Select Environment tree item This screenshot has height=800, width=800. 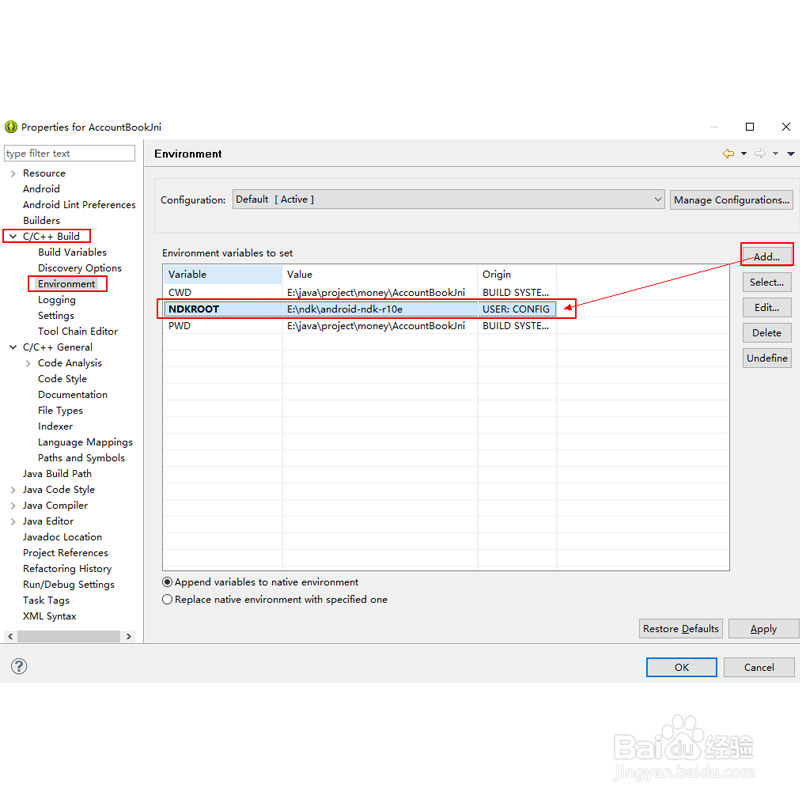(66, 284)
